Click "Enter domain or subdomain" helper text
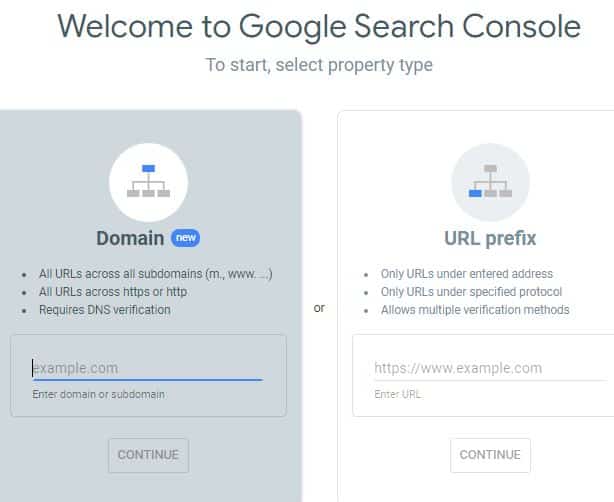The image size is (614, 502). click(x=99, y=395)
